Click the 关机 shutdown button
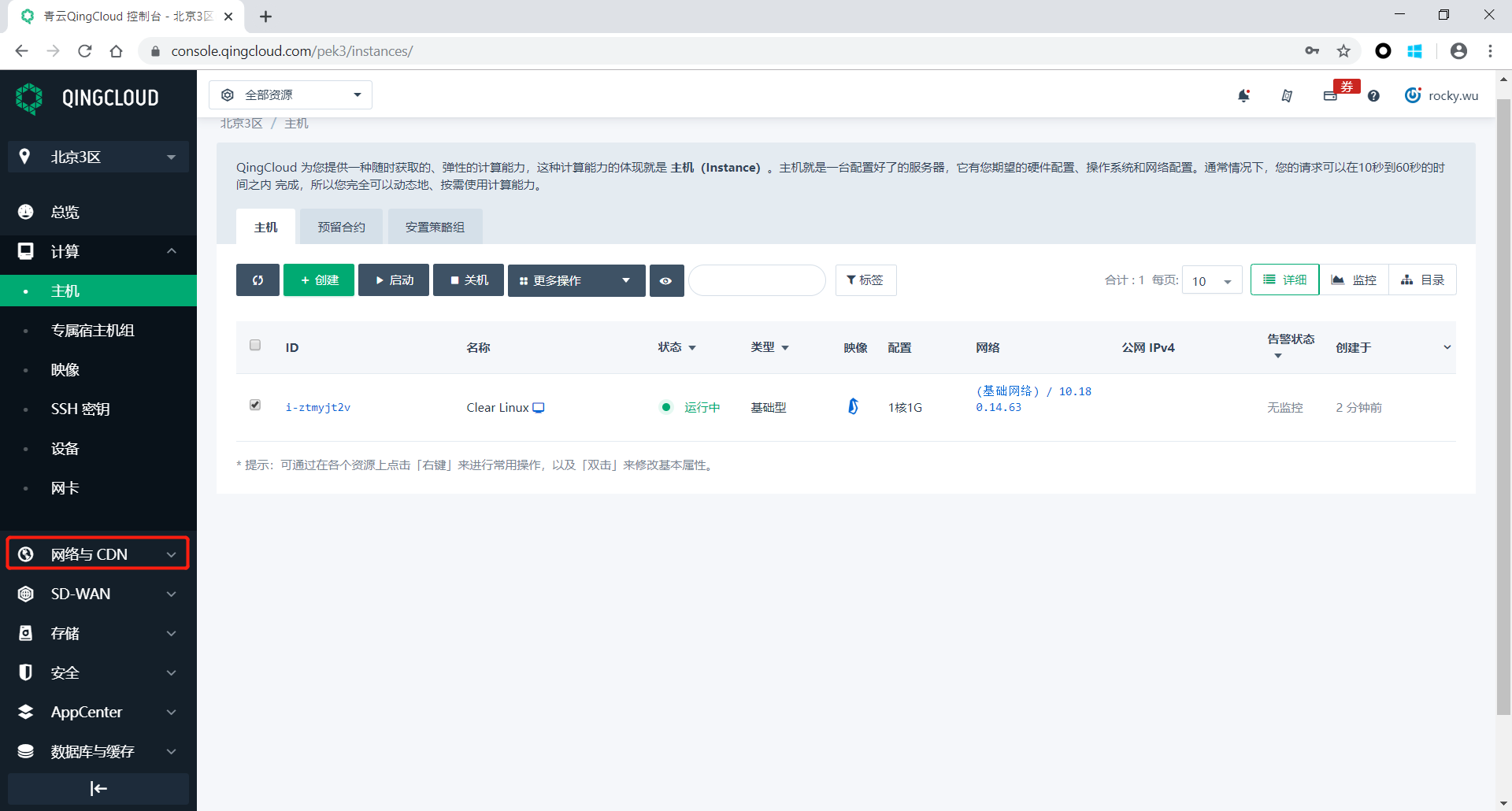The image size is (1512, 811). point(469,280)
